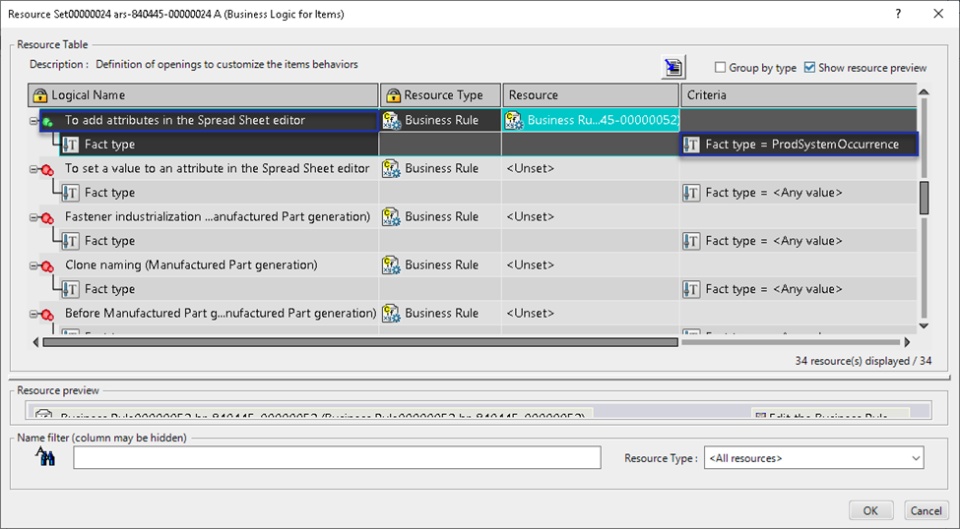Click criteria icon in Fastener Fact type row
The image size is (960, 529).
tap(691, 241)
